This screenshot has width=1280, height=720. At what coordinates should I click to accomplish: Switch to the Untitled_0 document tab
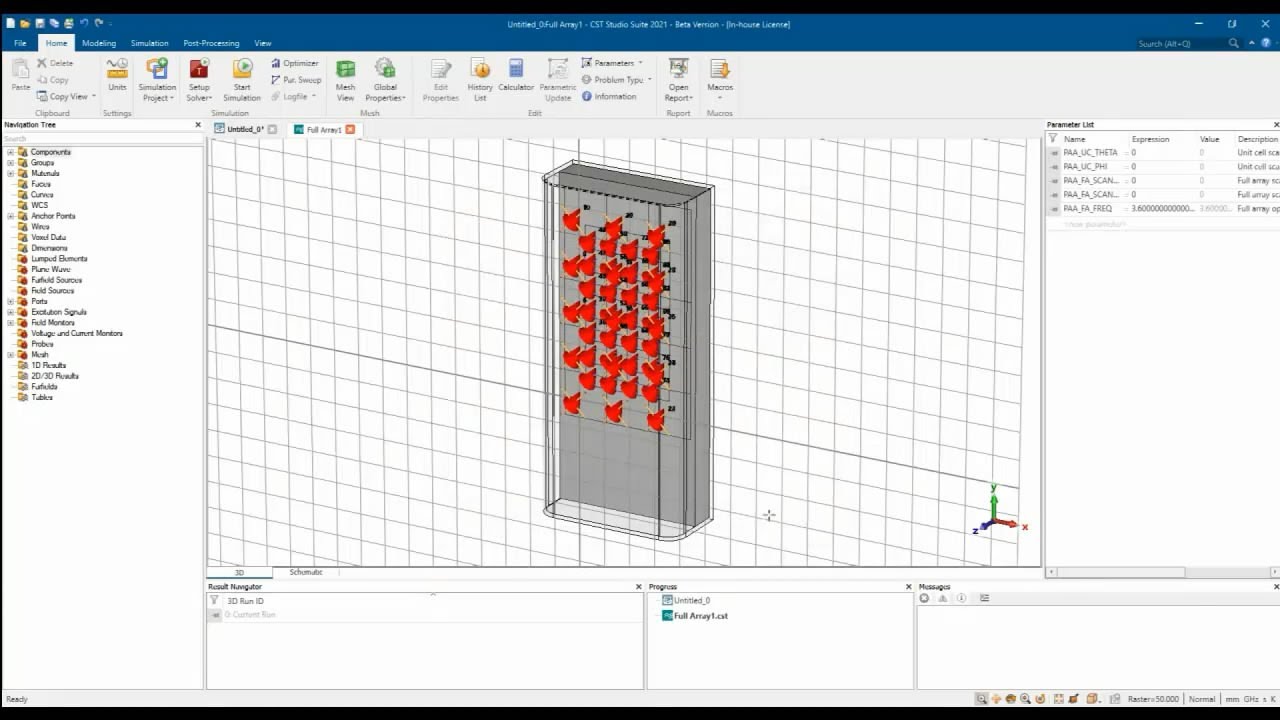coord(245,129)
